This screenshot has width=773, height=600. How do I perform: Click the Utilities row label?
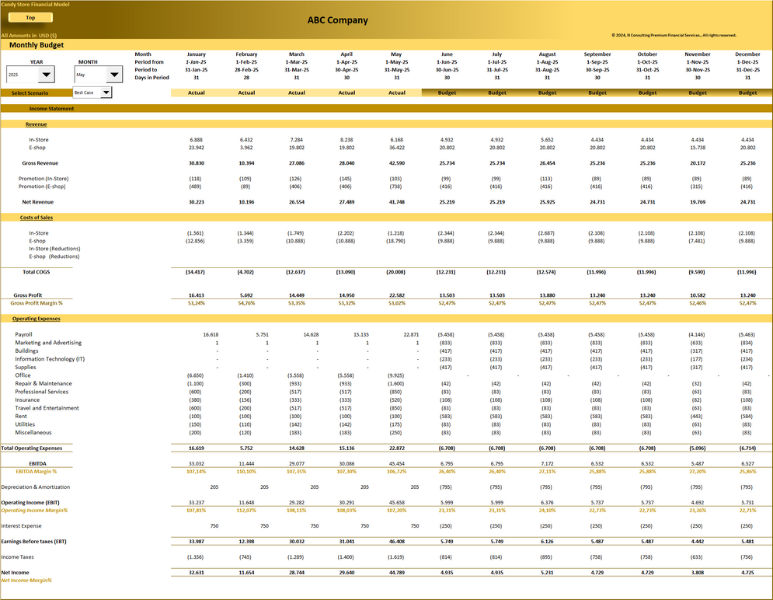pyautogui.click(x=25, y=424)
